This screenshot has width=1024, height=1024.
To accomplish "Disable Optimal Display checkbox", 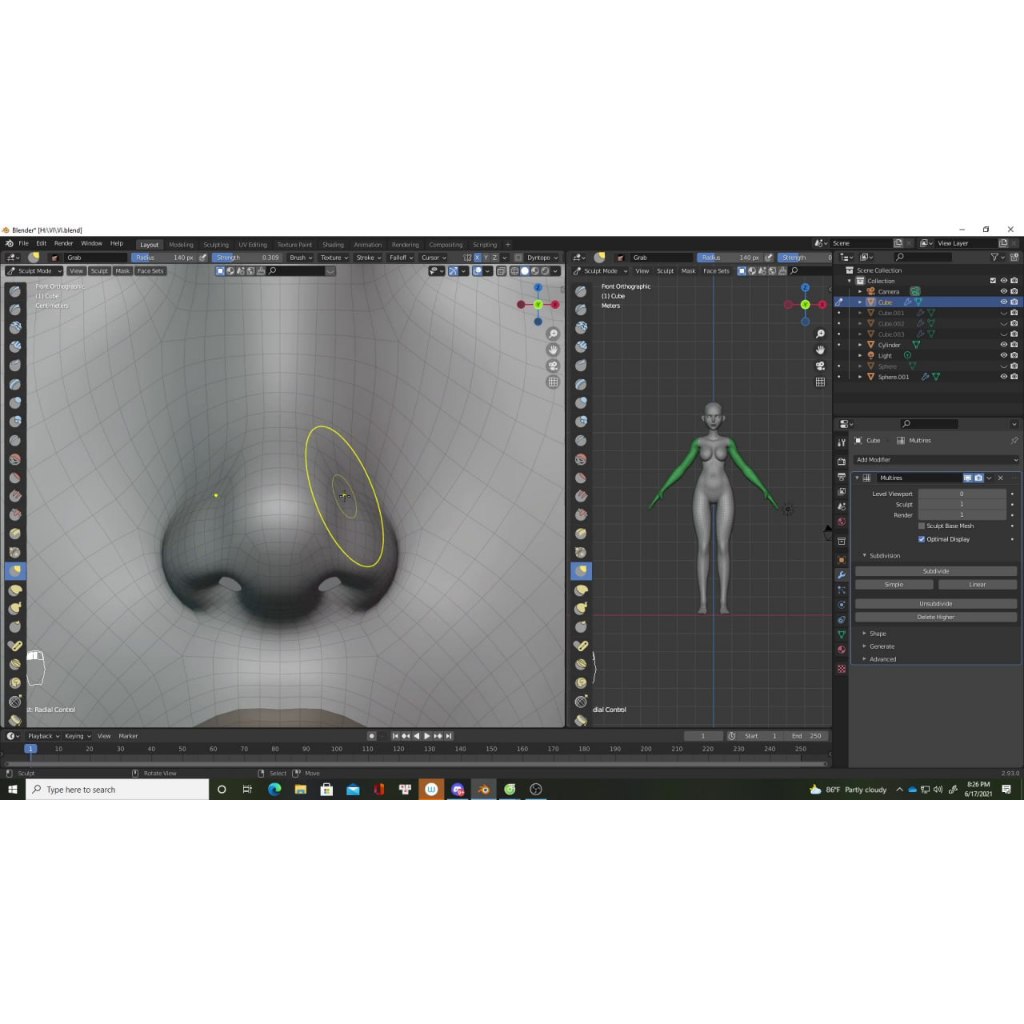I will point(921,539).
